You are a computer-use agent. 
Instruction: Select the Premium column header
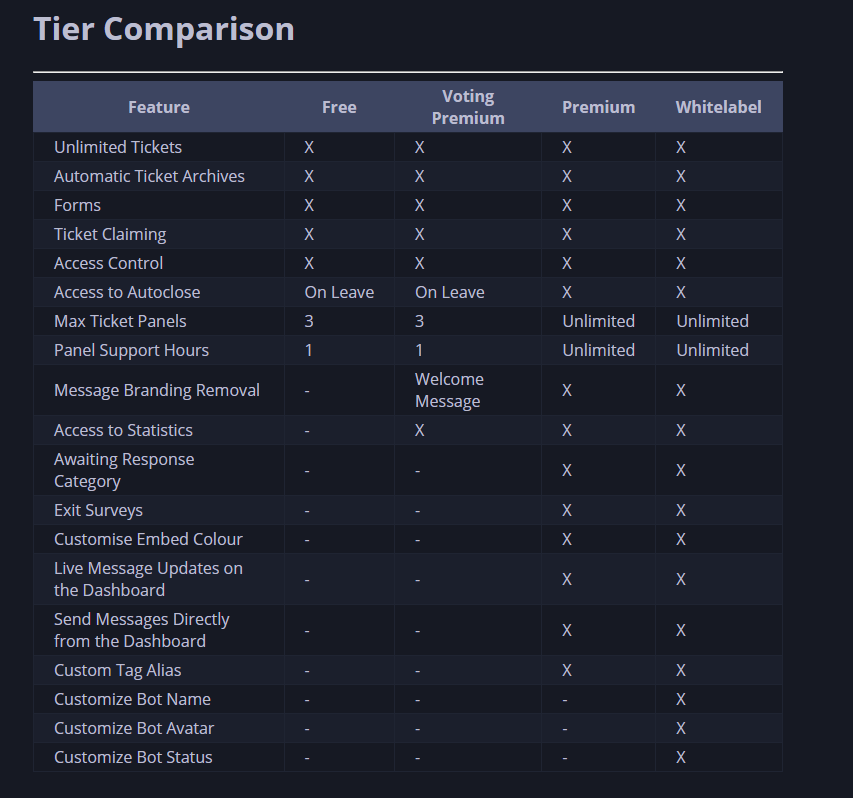[598, 107]
